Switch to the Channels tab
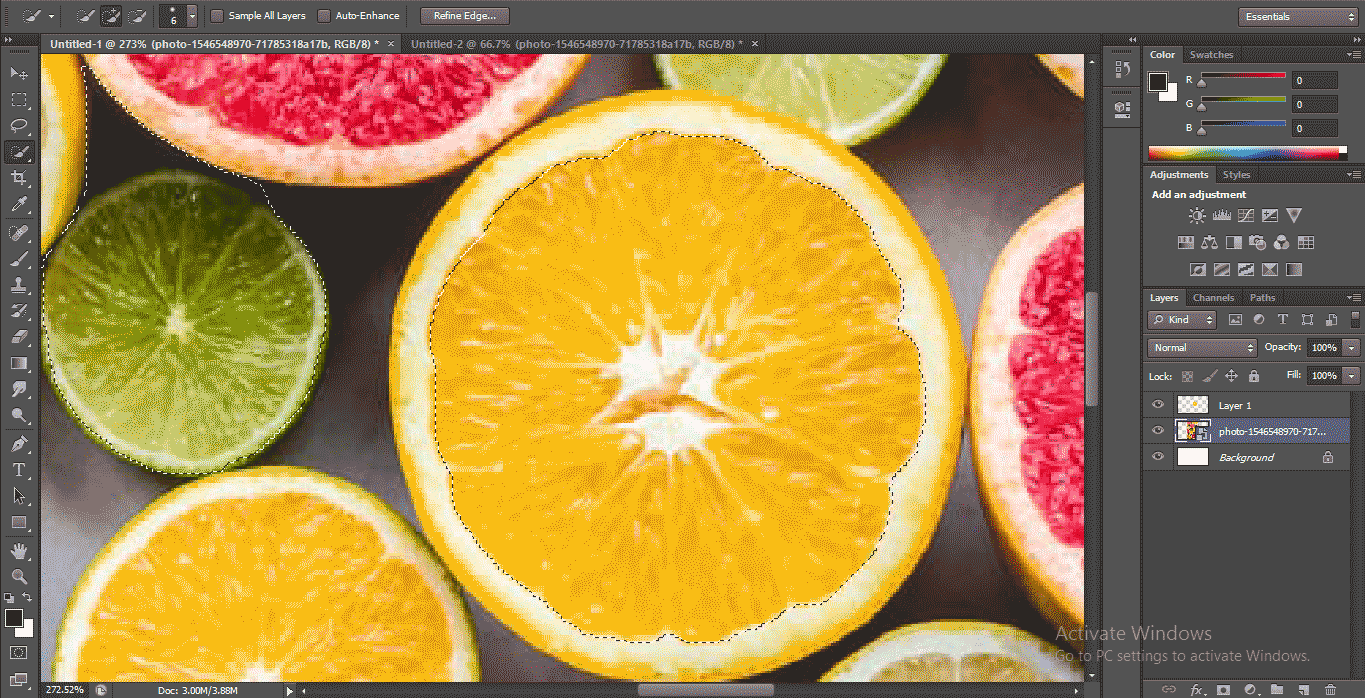Image resolution: width=1365 pixels, height=698 pixels. 1213,298
